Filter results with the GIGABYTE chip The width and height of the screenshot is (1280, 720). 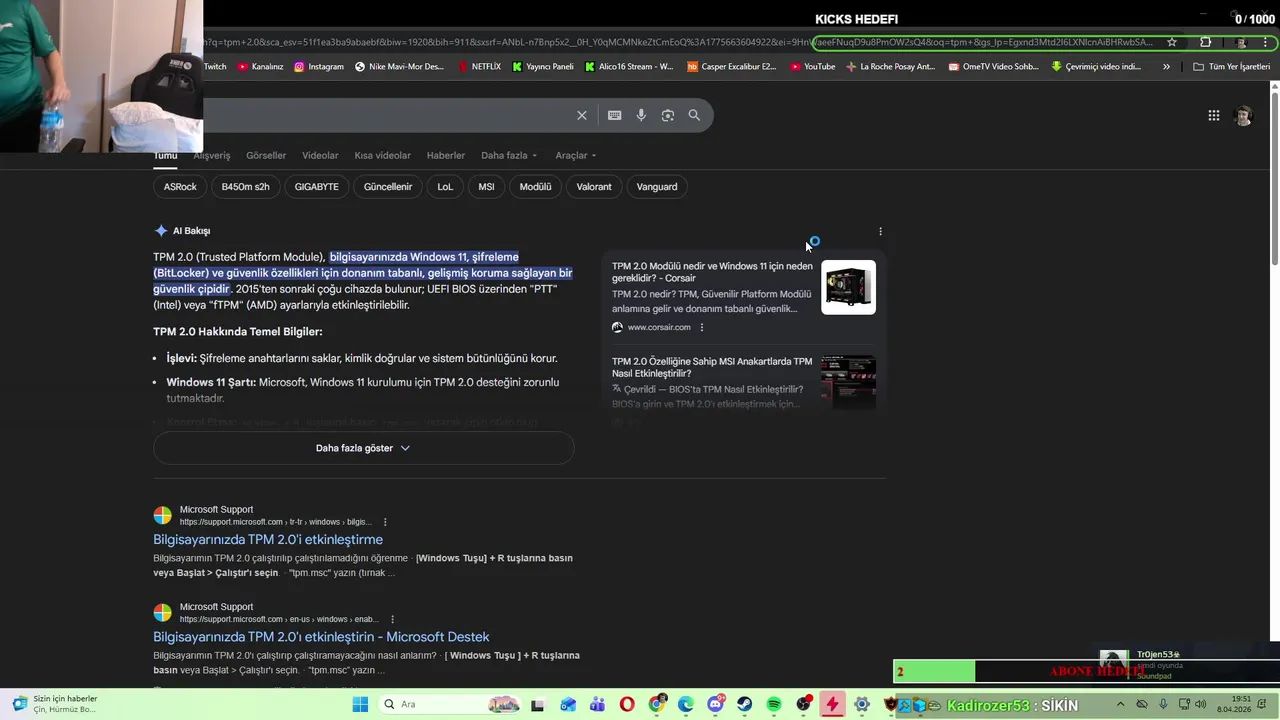click(317, 187)
